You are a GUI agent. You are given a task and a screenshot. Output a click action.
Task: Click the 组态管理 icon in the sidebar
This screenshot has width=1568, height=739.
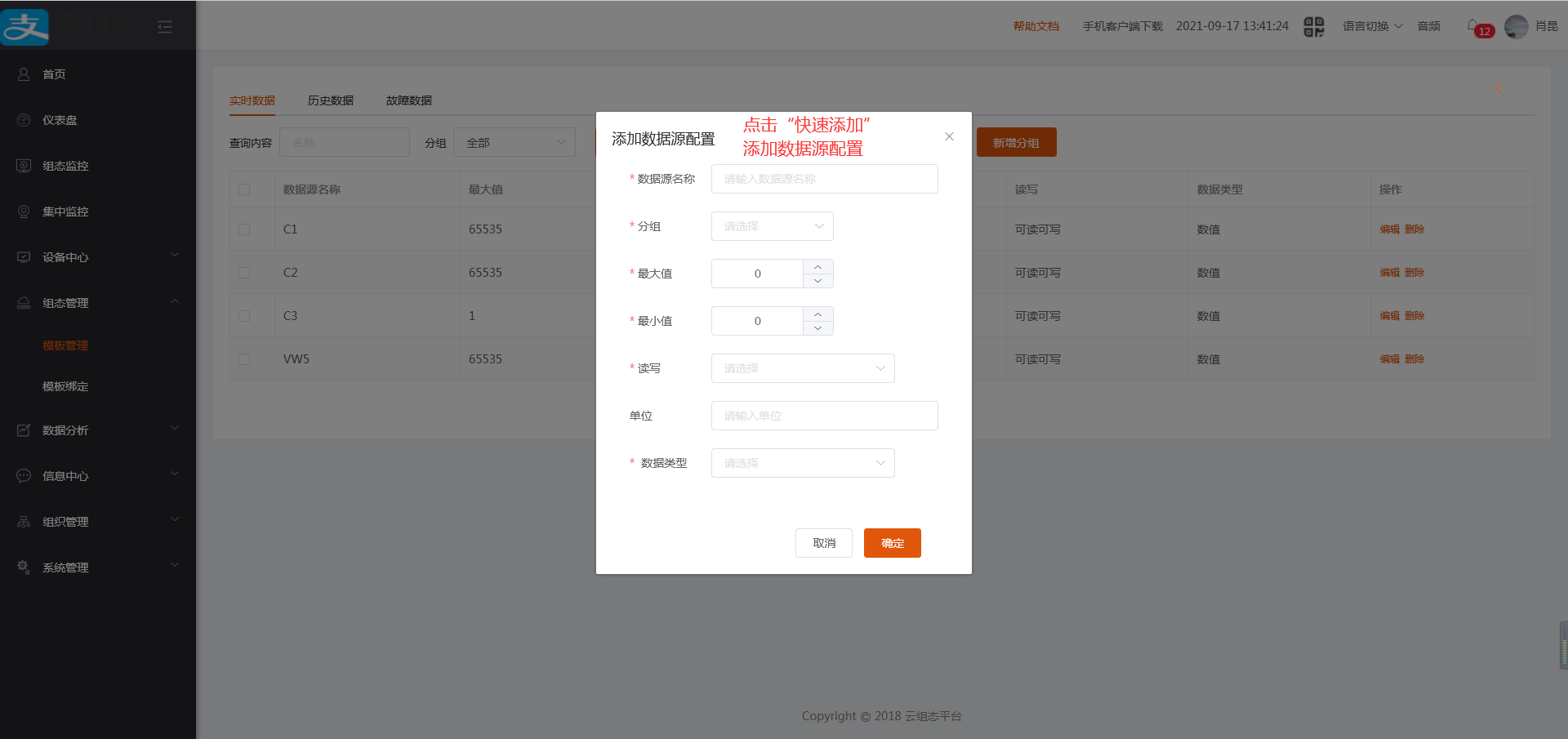[24, 302]
